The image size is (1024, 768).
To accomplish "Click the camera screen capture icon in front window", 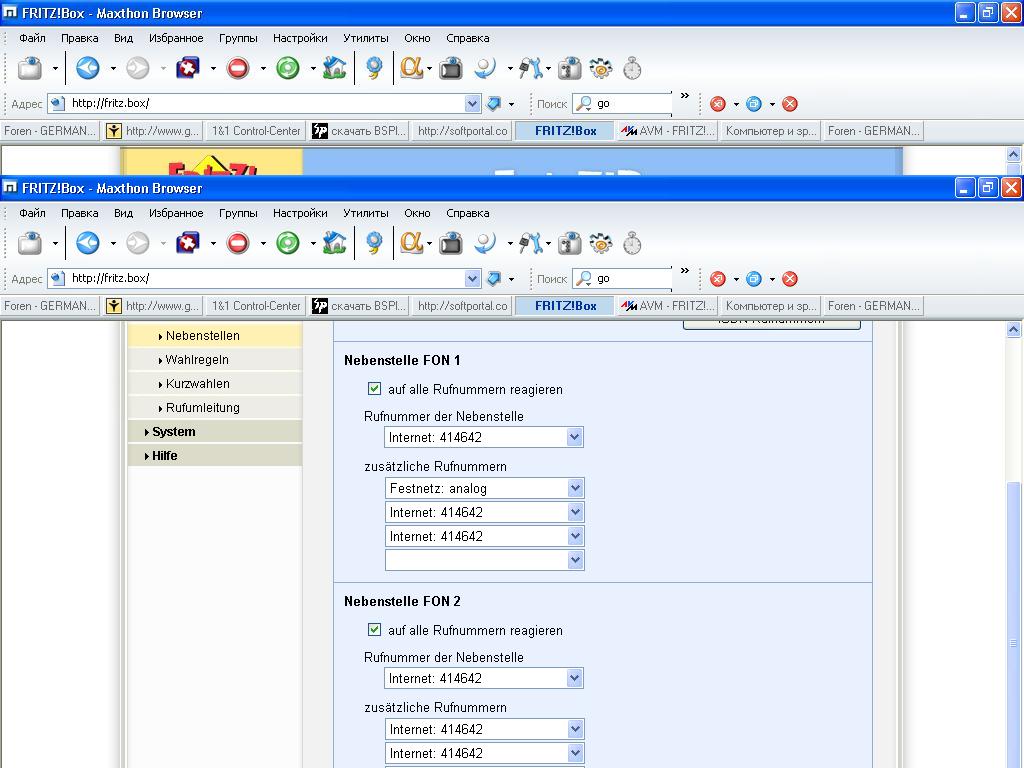I will (x=451, y=244).
